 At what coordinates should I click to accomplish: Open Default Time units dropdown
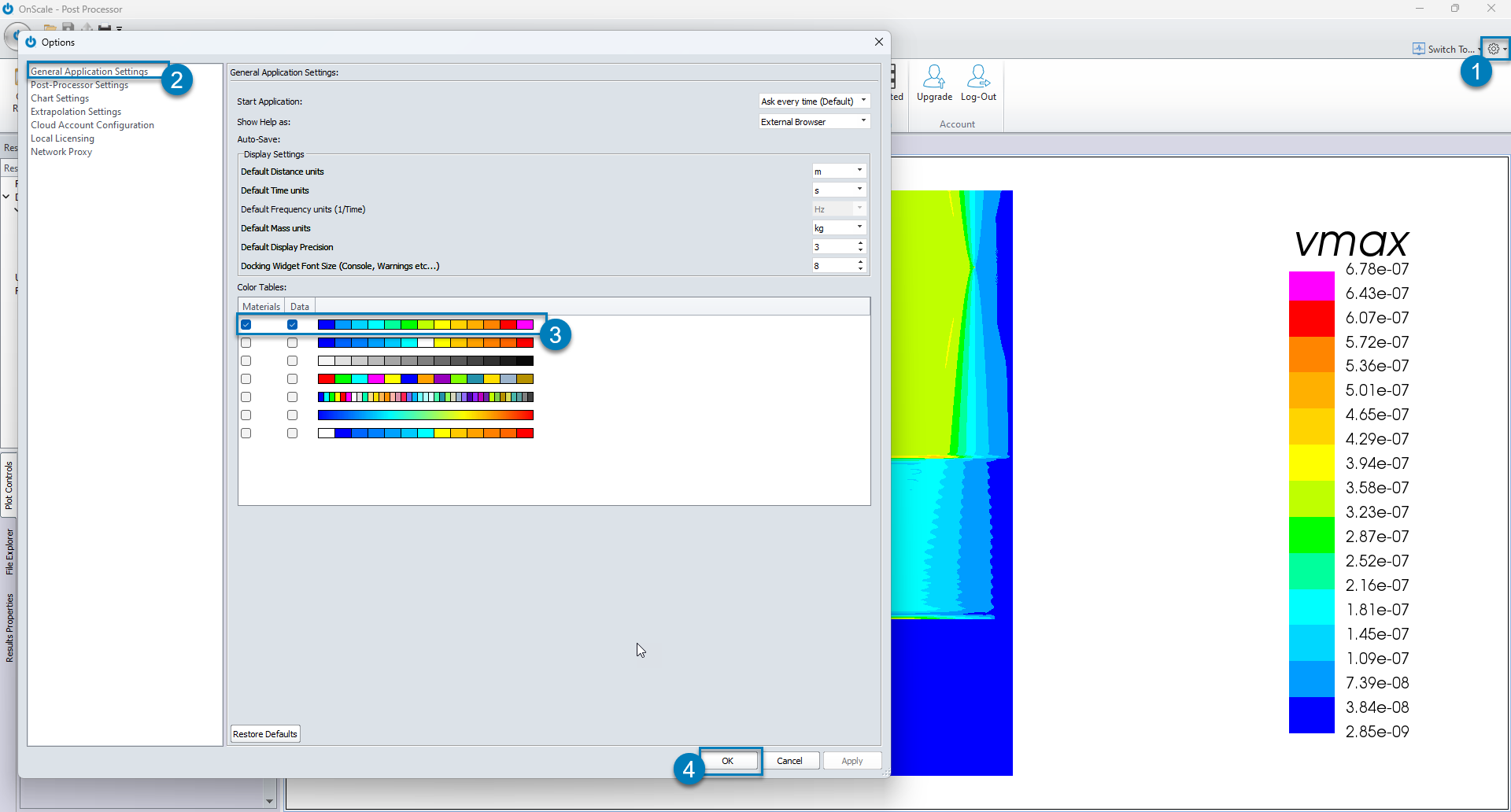point(839,190)
